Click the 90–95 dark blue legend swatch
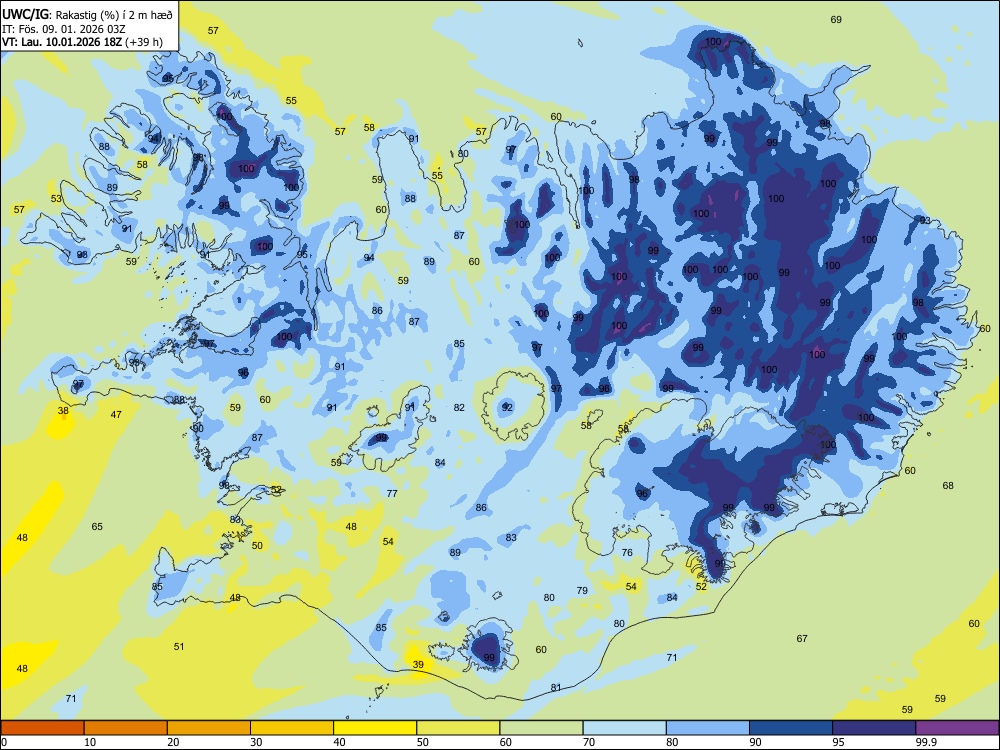1000x750 pixels. pos(791,728)
